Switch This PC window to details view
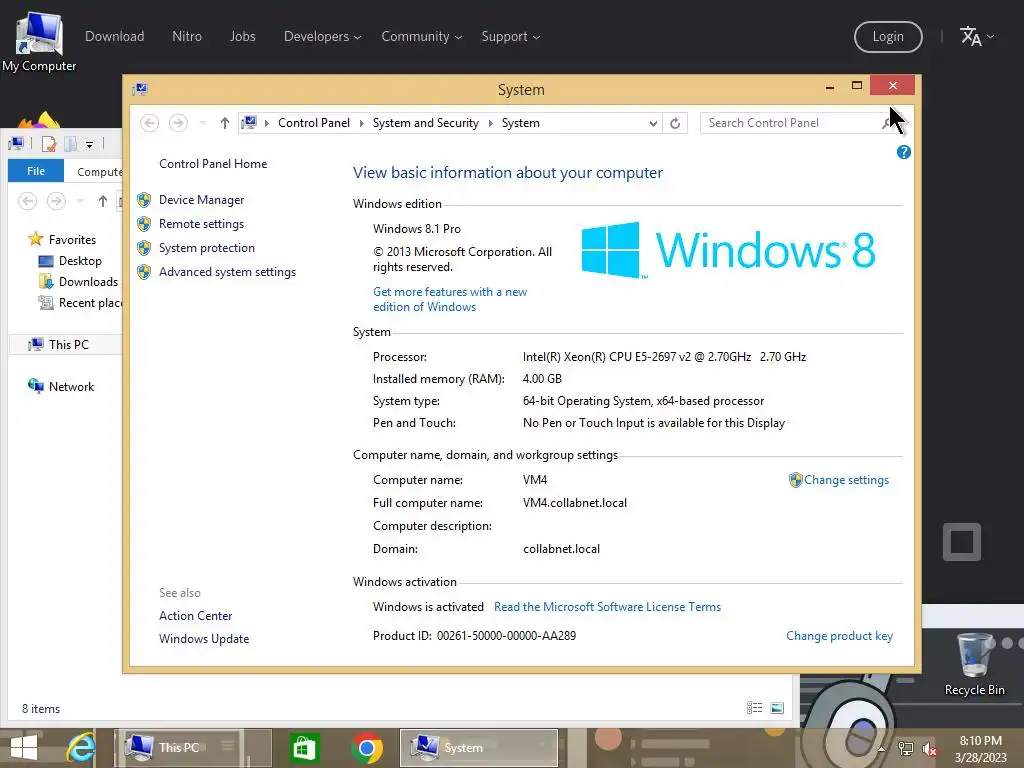This screenshot has width=1024, height=768. (x=754, y=708)
